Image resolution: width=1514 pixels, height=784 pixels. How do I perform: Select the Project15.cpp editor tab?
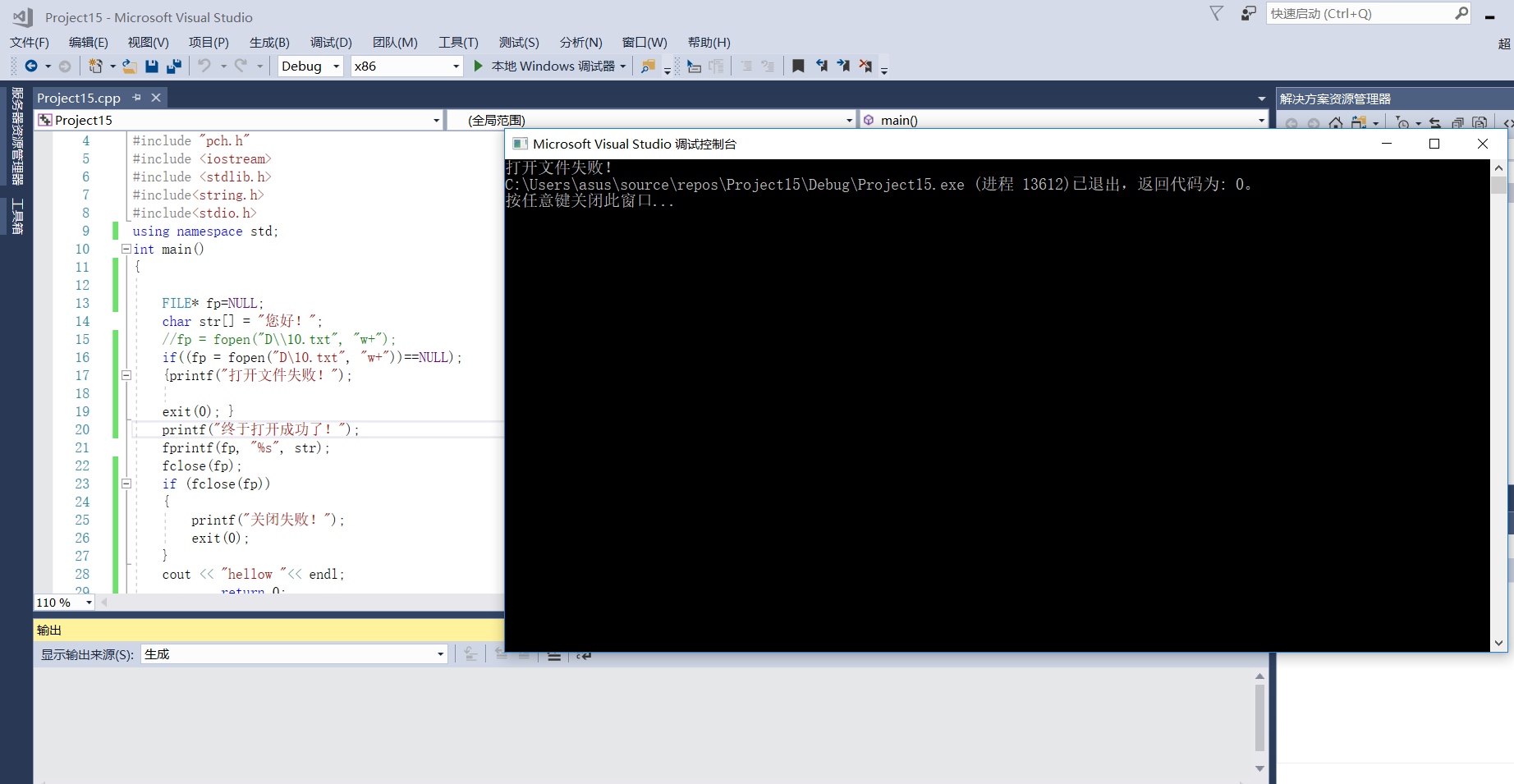pyautogui.click(x=79, y=98)
